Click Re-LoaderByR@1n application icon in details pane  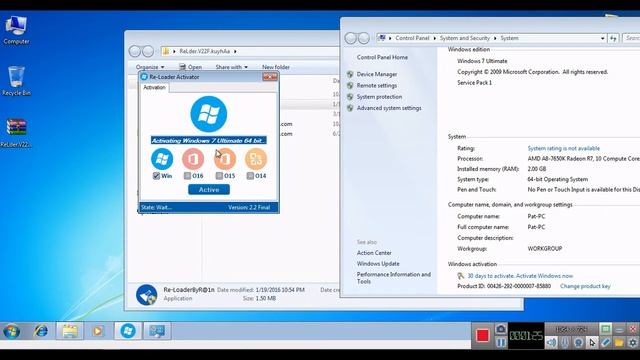click(x=147, y=295)
